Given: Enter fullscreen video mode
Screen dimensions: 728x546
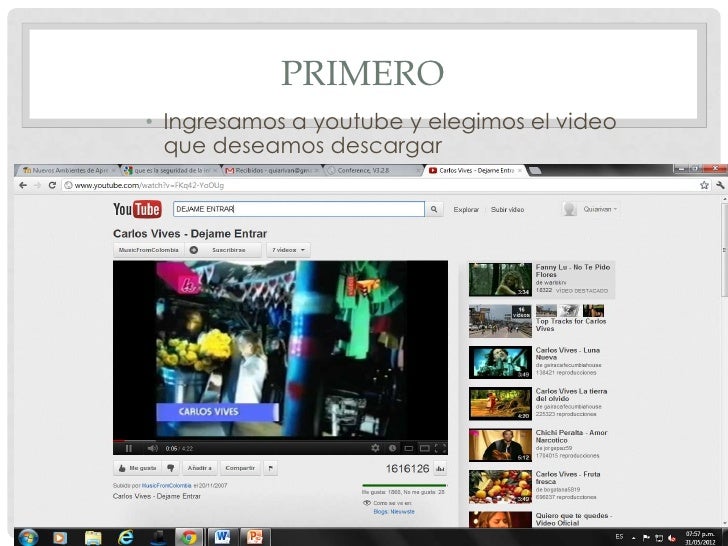Looking at the screenshot, I should pyautogui.click(x=440, y=448).
